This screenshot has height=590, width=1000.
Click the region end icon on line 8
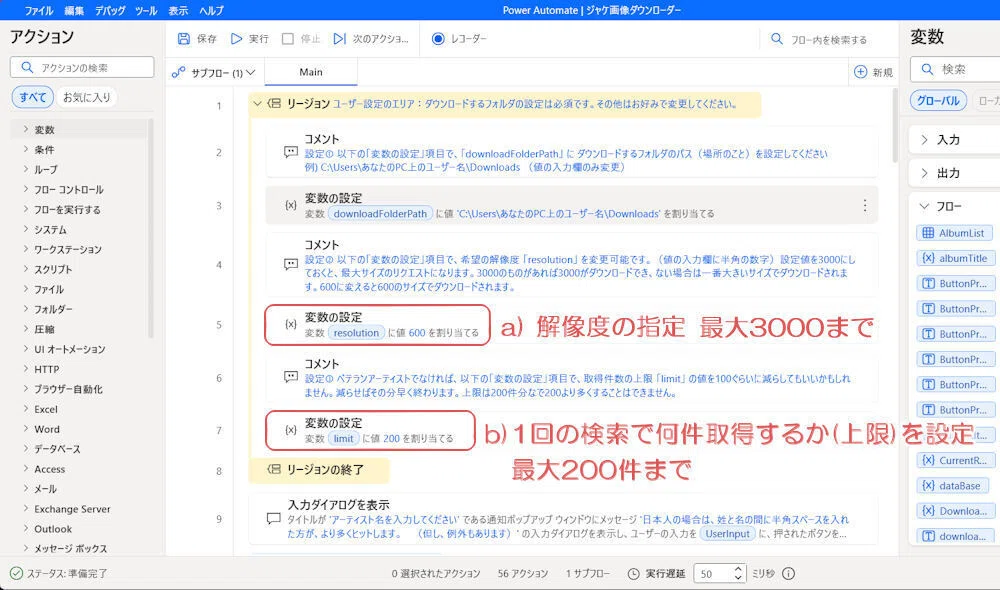tap(274, 469)
